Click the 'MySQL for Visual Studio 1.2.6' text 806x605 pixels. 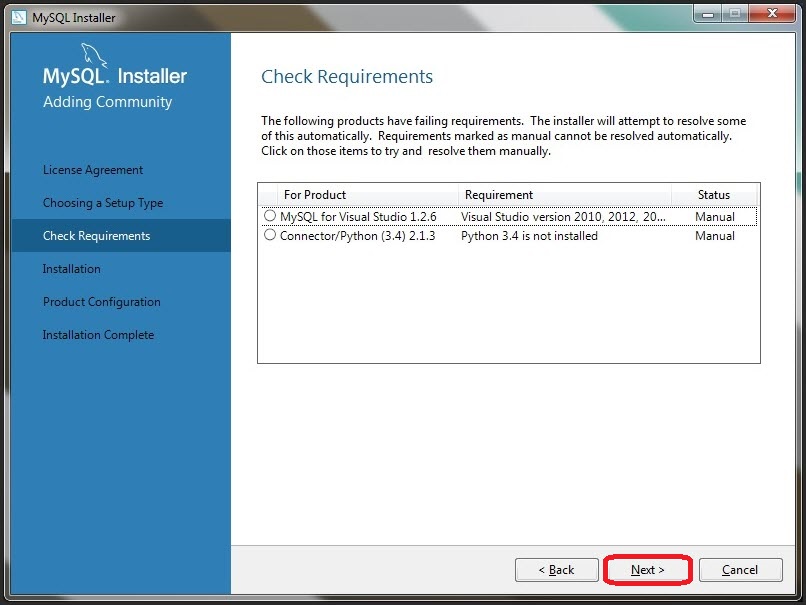click(358, 217)
